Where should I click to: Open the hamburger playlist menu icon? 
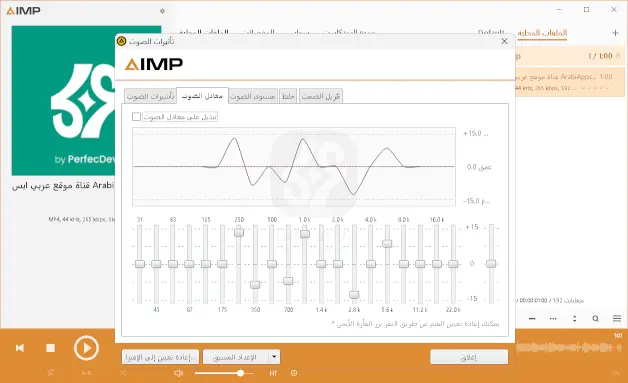[617, 318]
